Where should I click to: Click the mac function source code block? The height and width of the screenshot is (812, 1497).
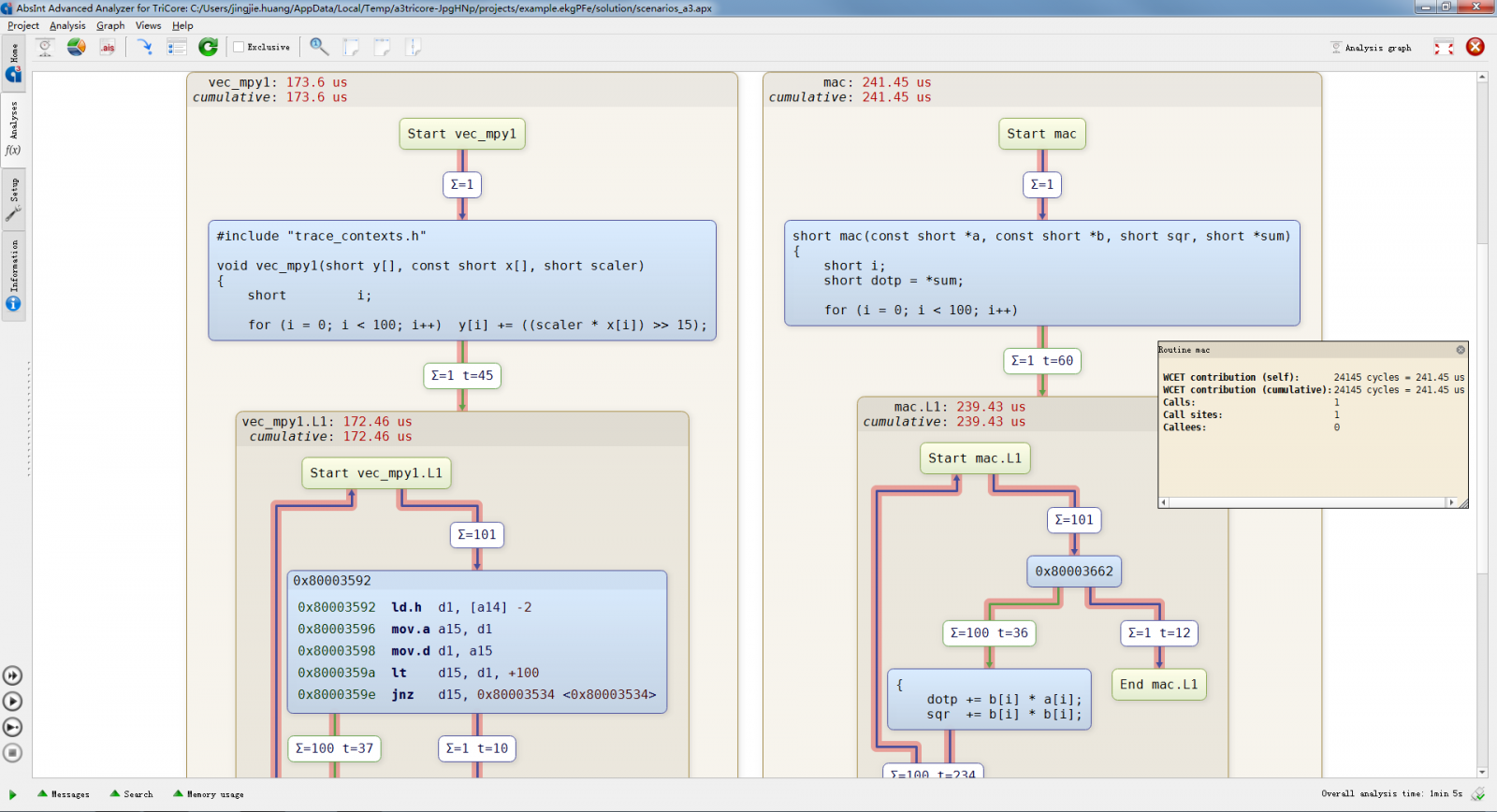(x=1042, y=273)
